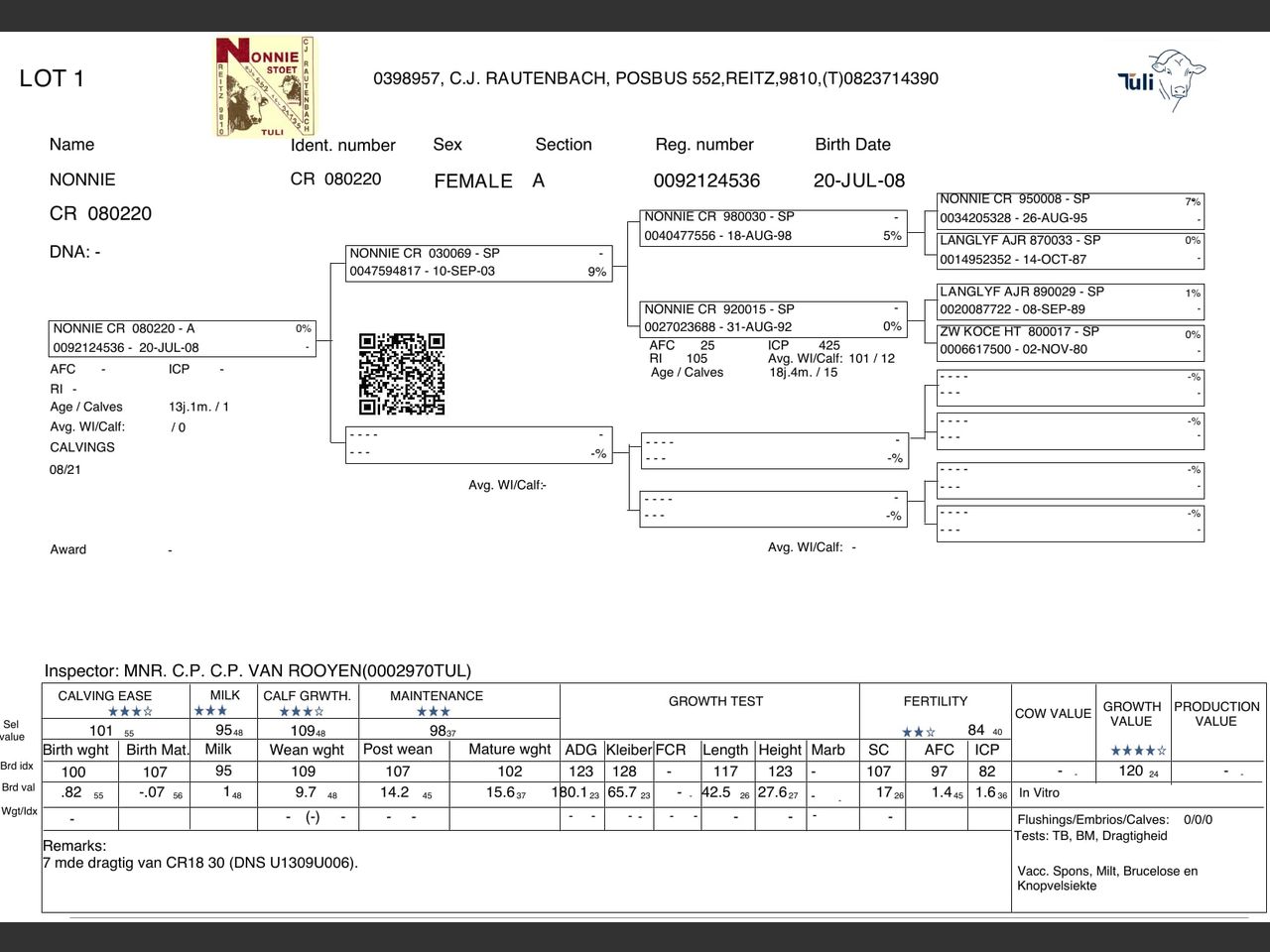Click the Maintenance star rating

coord(434,711)
